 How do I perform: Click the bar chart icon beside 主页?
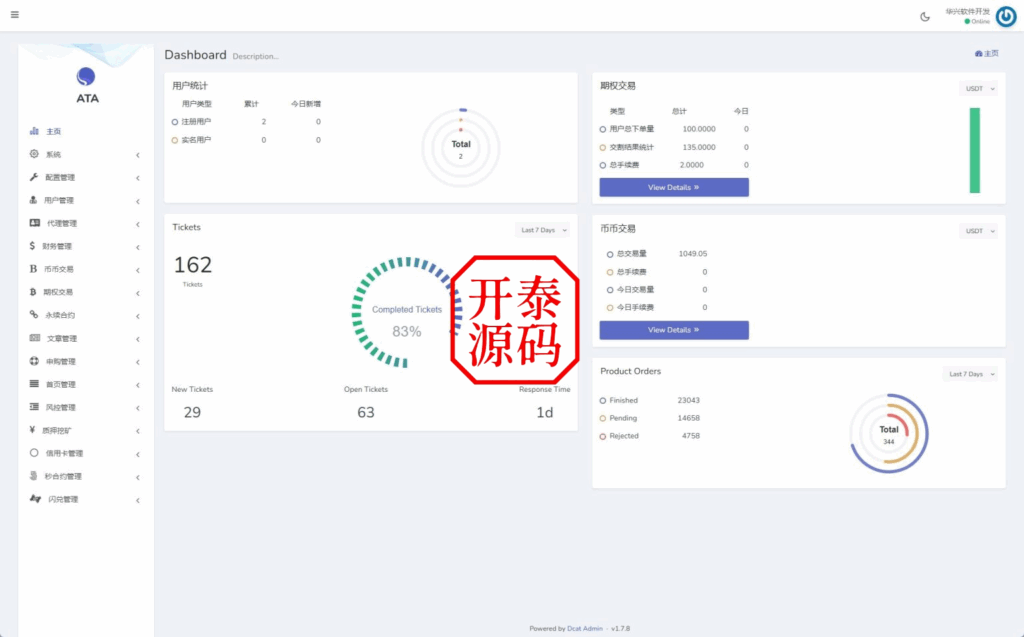click(34, 131)
